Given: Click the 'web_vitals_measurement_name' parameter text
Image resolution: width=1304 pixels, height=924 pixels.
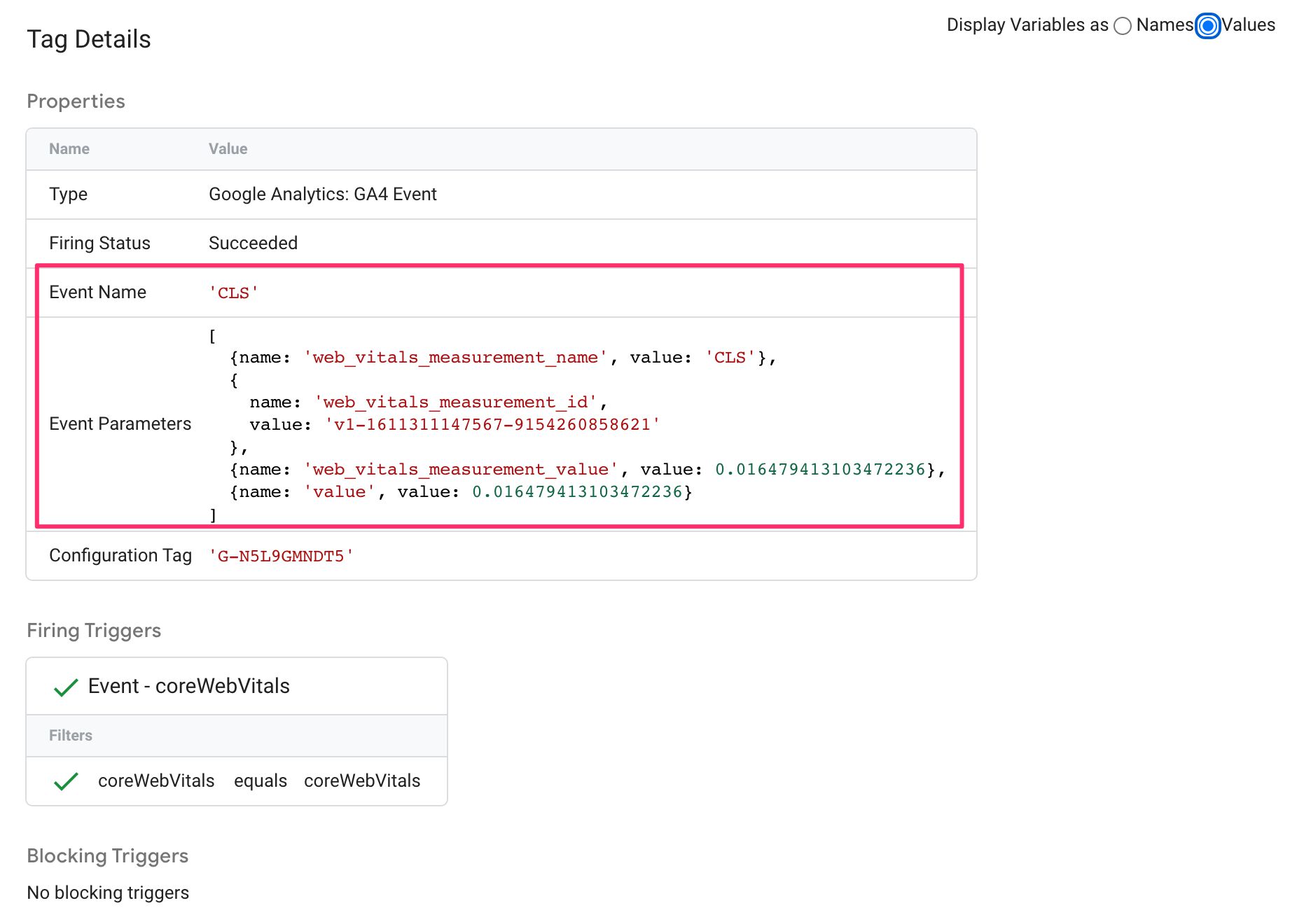Looking at the screenshot, I should pos(455,358).
